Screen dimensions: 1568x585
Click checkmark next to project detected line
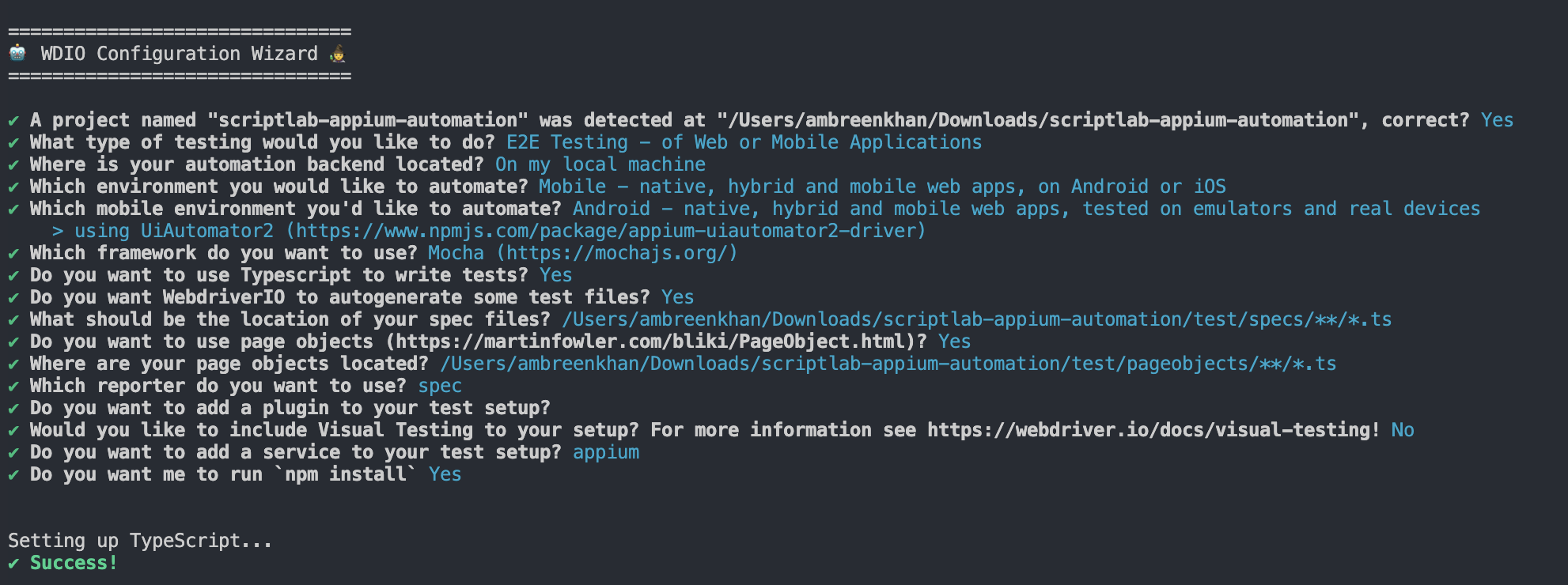coord(13,120)
